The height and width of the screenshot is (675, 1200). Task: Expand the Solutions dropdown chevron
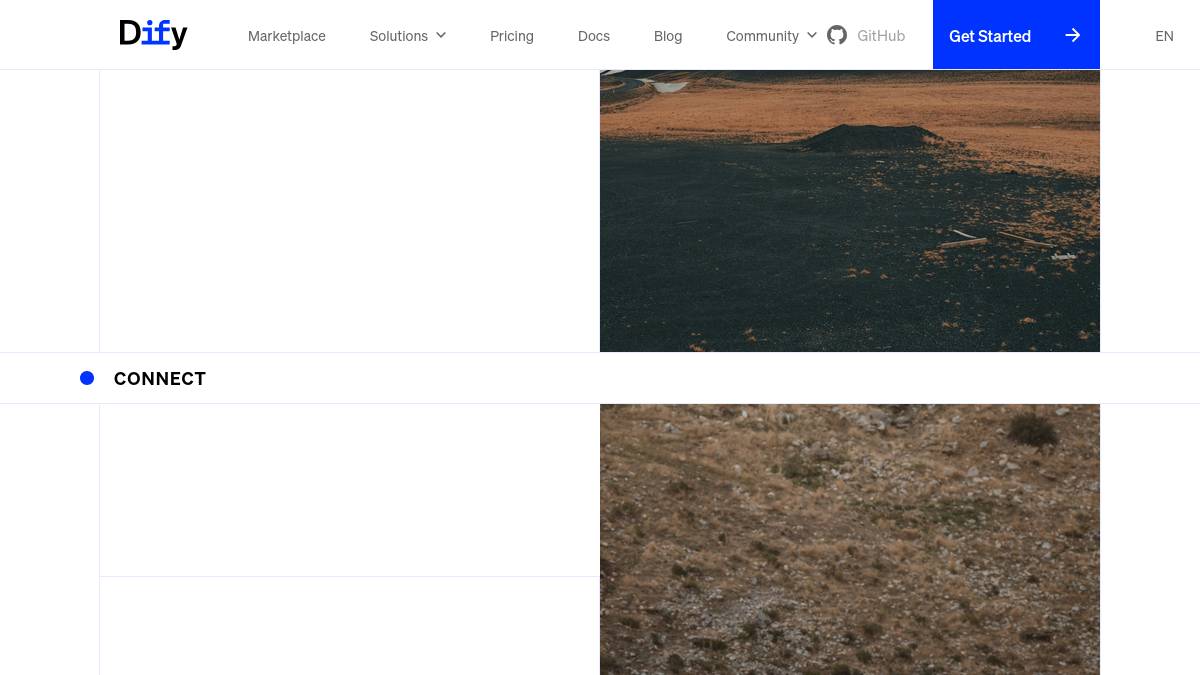pos(441,35)
